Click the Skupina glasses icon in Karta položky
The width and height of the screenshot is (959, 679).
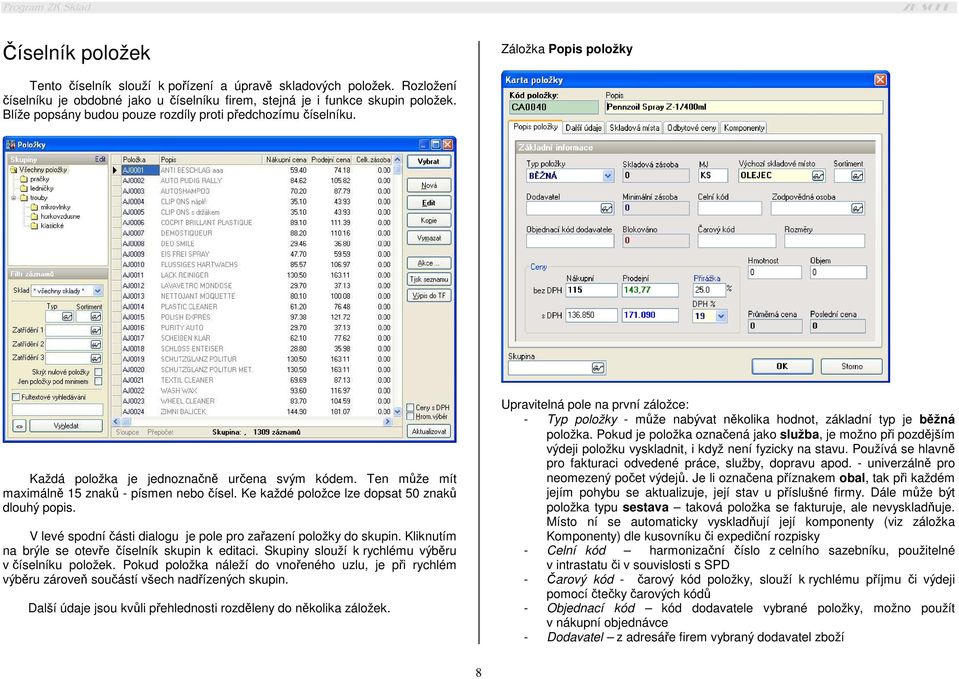click(598, 368)
